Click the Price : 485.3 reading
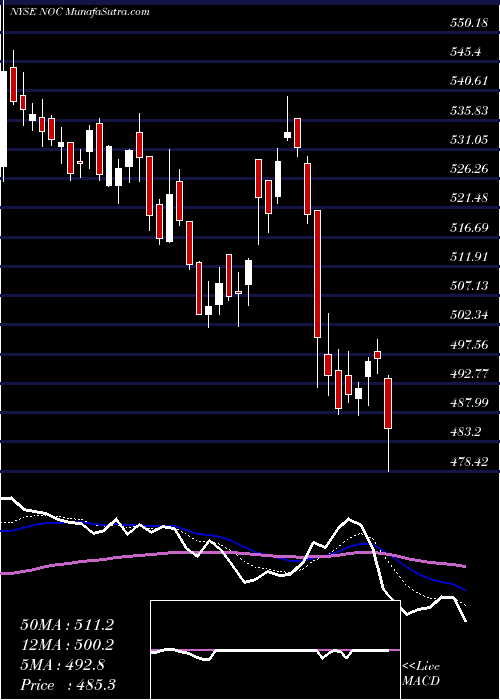 click(x=67, y=685)
